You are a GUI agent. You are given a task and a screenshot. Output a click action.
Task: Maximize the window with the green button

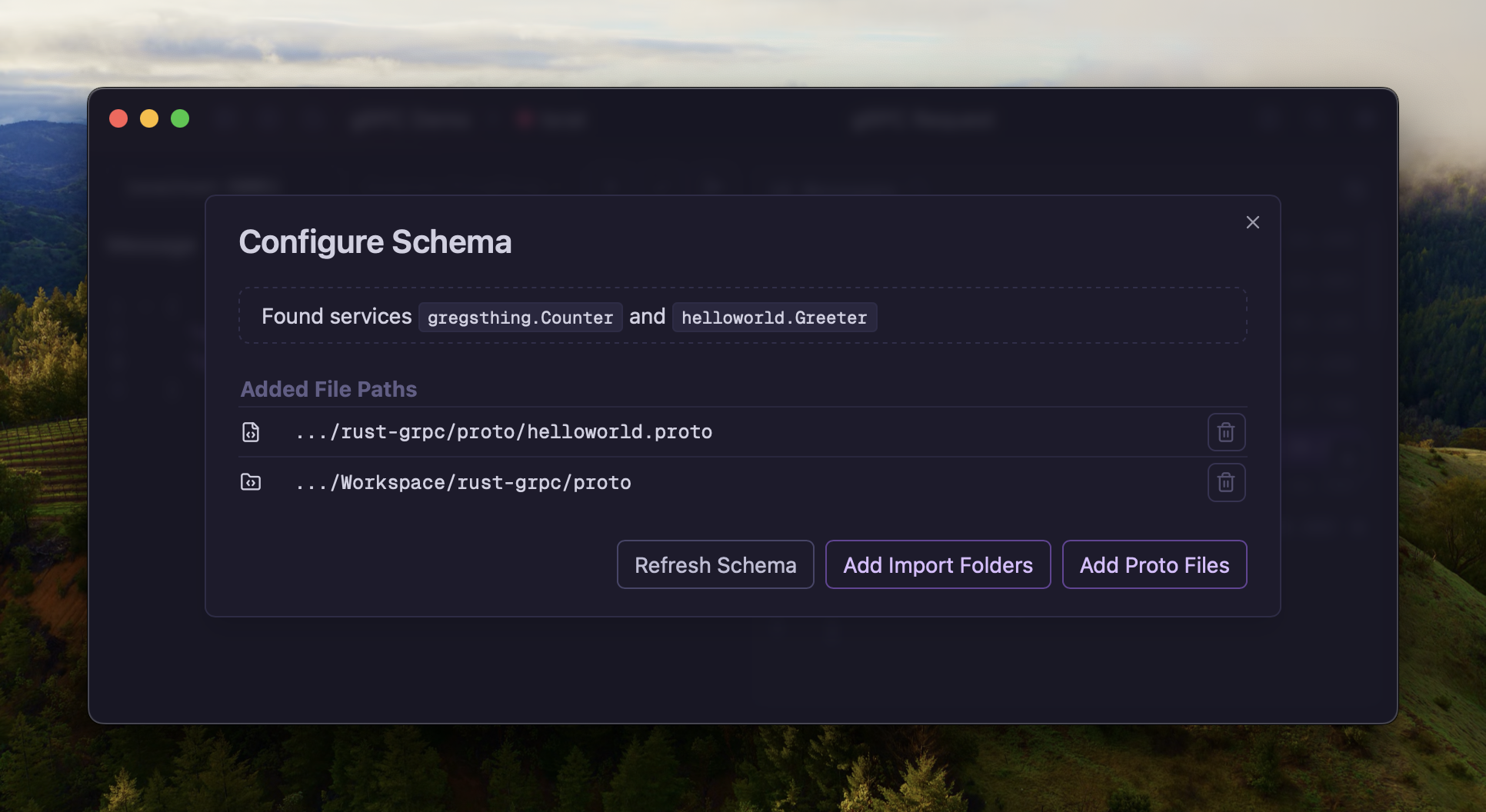pyautogui.click(x=180, y=118)
